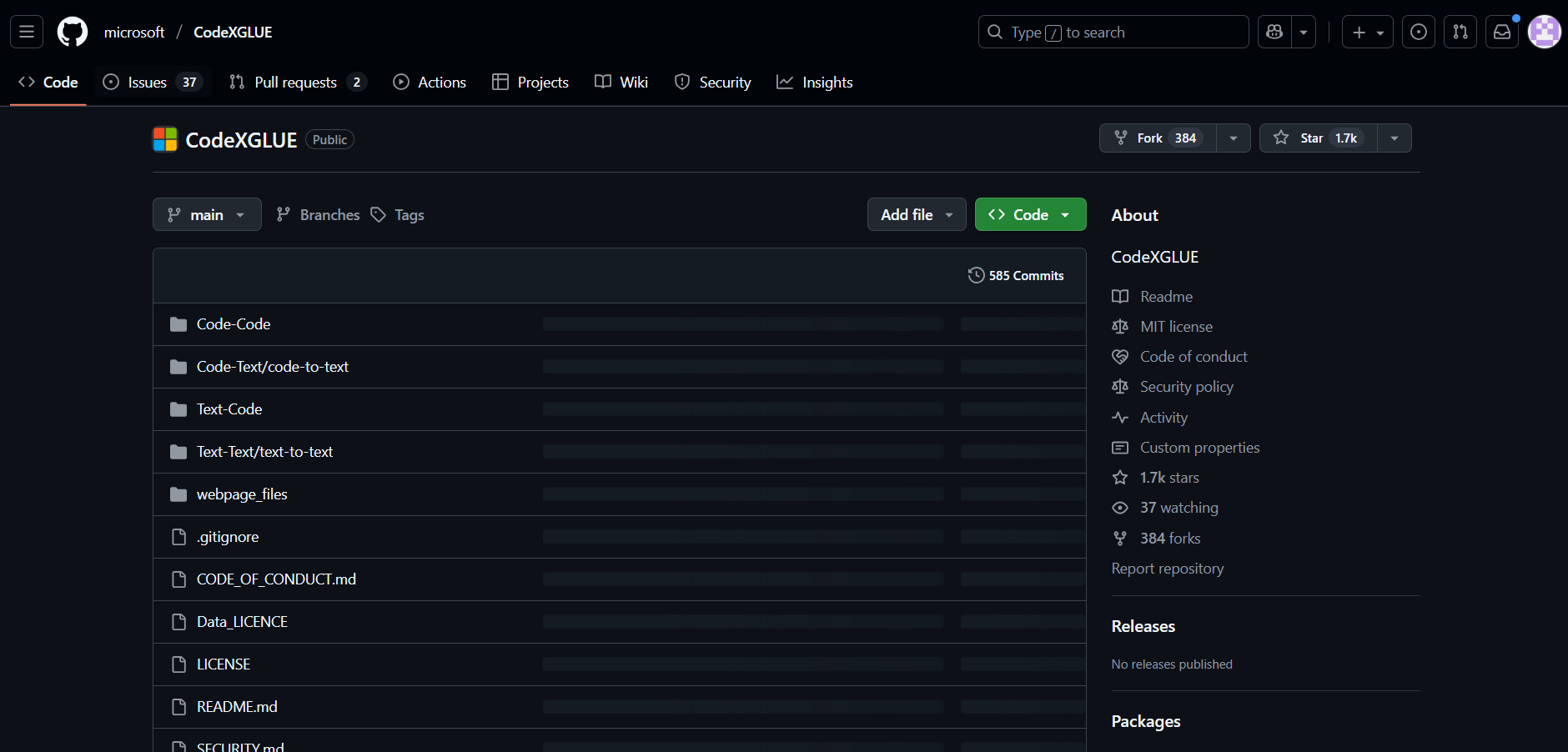Viewport: 1568px width, 752px height.
Task: Open notifications inbox icon
Action: coord(1502,33)
